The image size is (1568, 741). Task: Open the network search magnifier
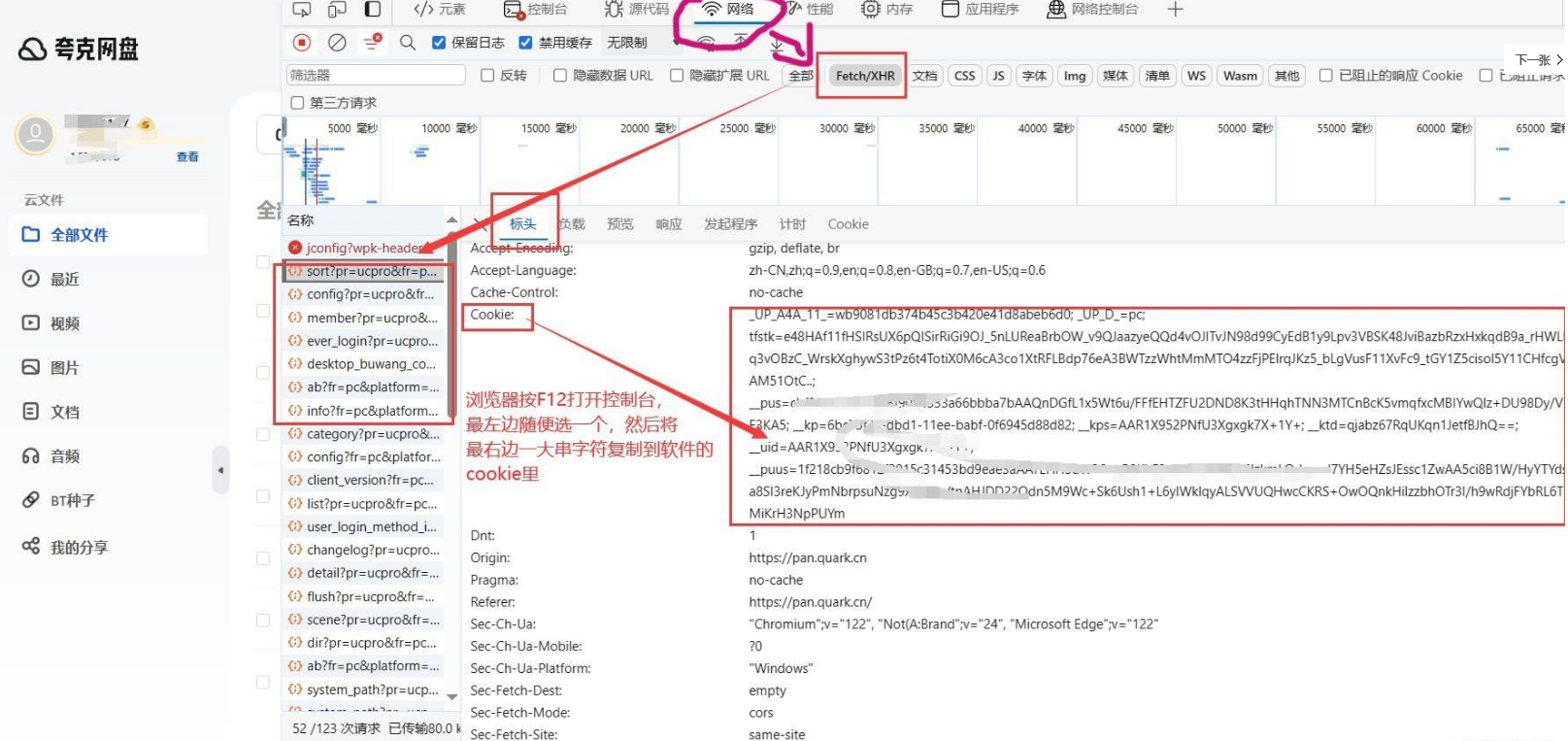408,42
